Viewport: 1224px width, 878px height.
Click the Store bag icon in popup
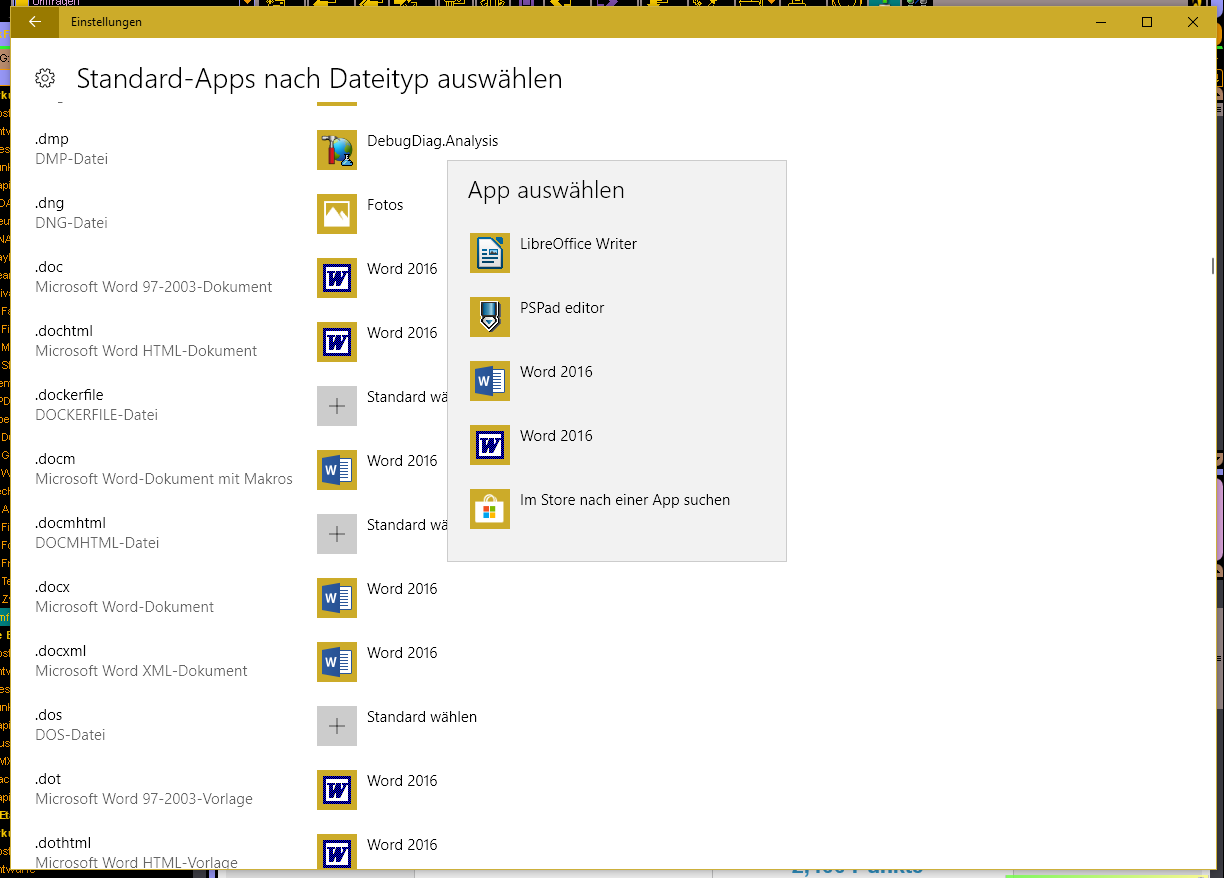click(490, 509)
